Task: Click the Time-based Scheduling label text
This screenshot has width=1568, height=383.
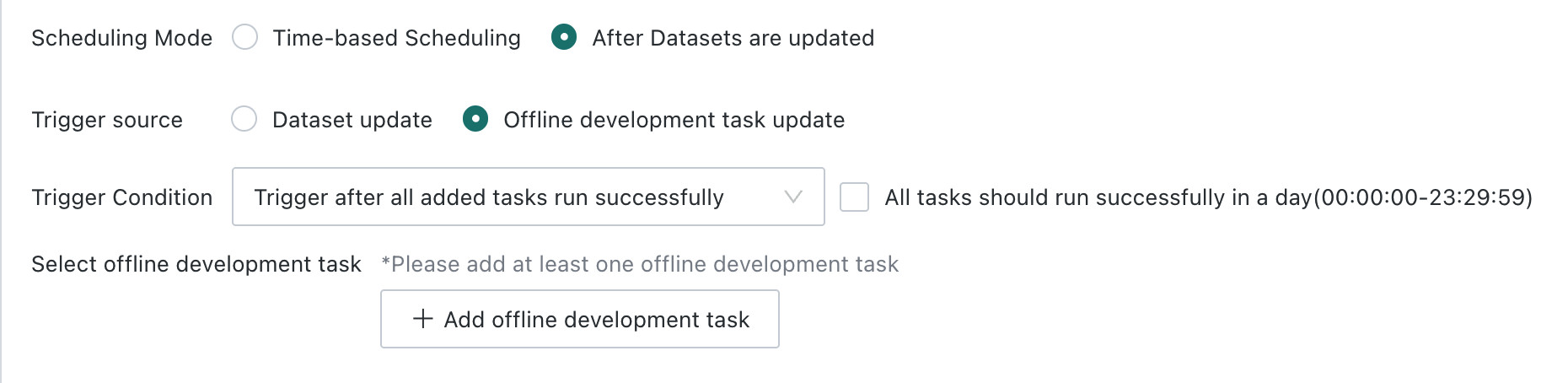Action: (x=396, y=38)
